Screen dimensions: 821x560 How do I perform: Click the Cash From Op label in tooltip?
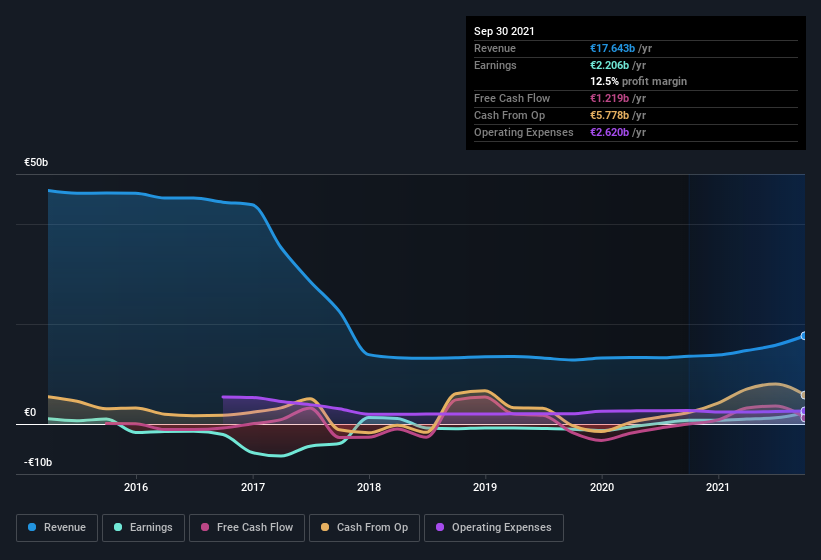[509, 115]
